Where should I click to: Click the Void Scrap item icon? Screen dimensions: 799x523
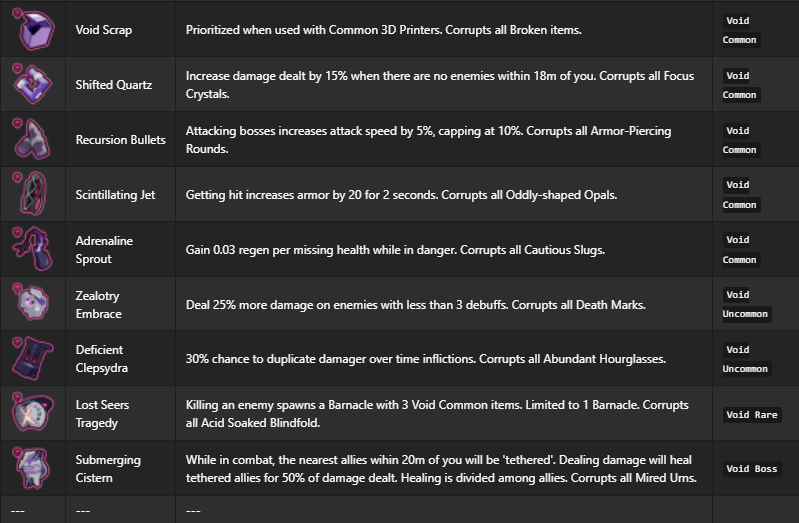pos(32,30)
